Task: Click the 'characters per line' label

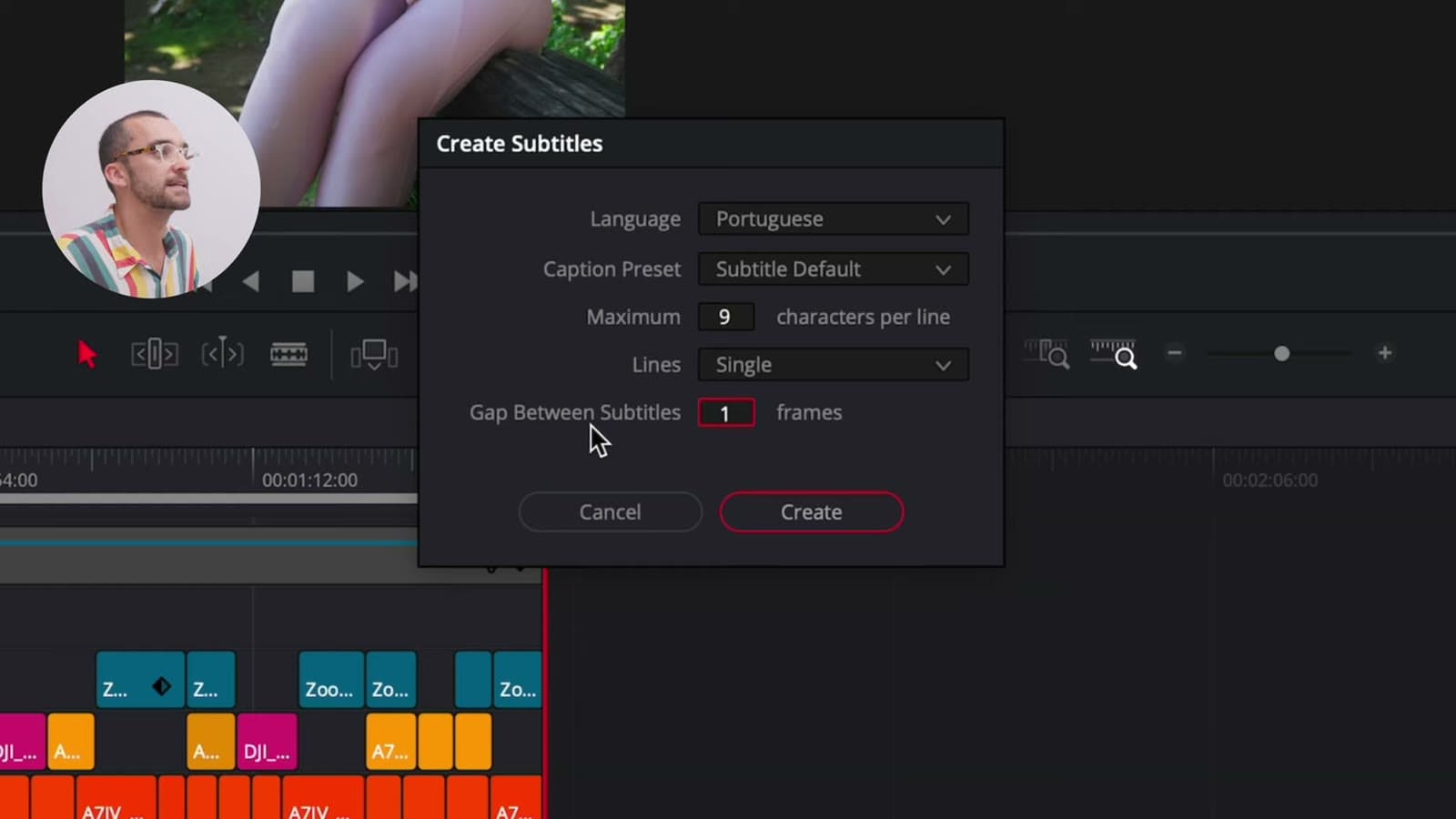Action: [x=863, y=317]
